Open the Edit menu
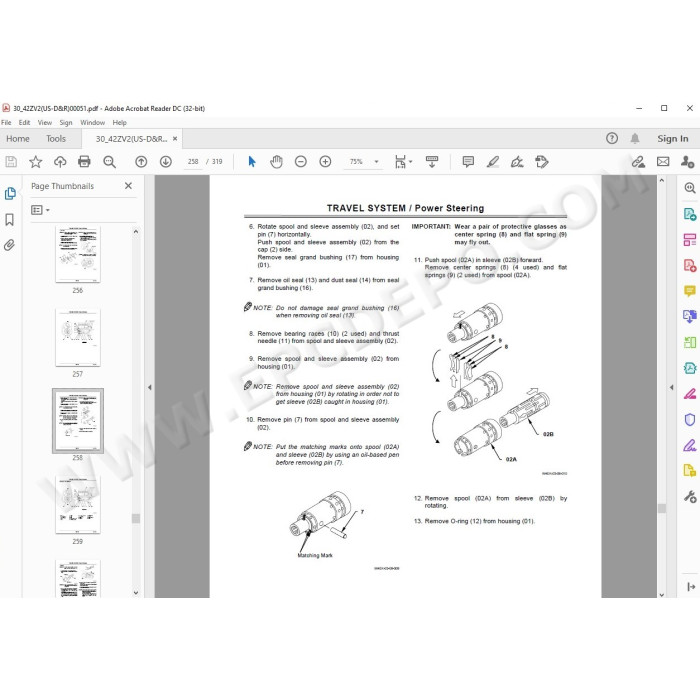 pos(24,122)
